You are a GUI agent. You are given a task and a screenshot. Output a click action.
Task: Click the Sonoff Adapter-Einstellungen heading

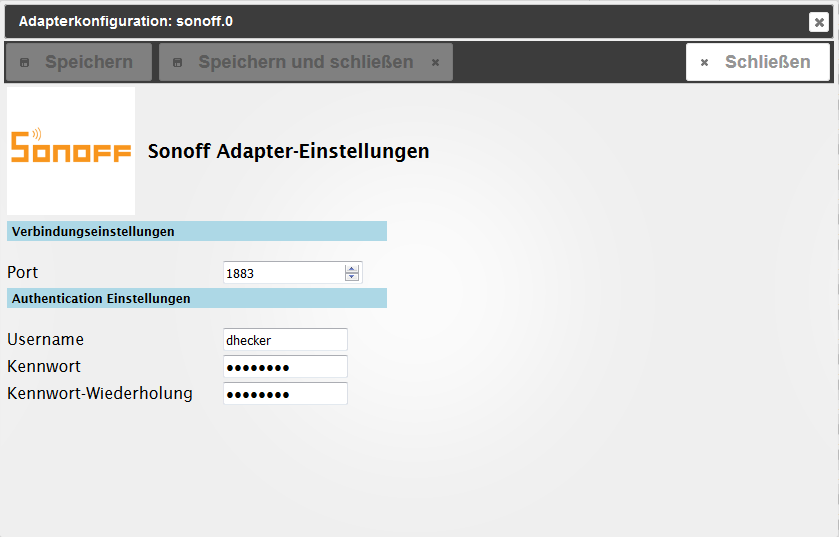[288, 151]
